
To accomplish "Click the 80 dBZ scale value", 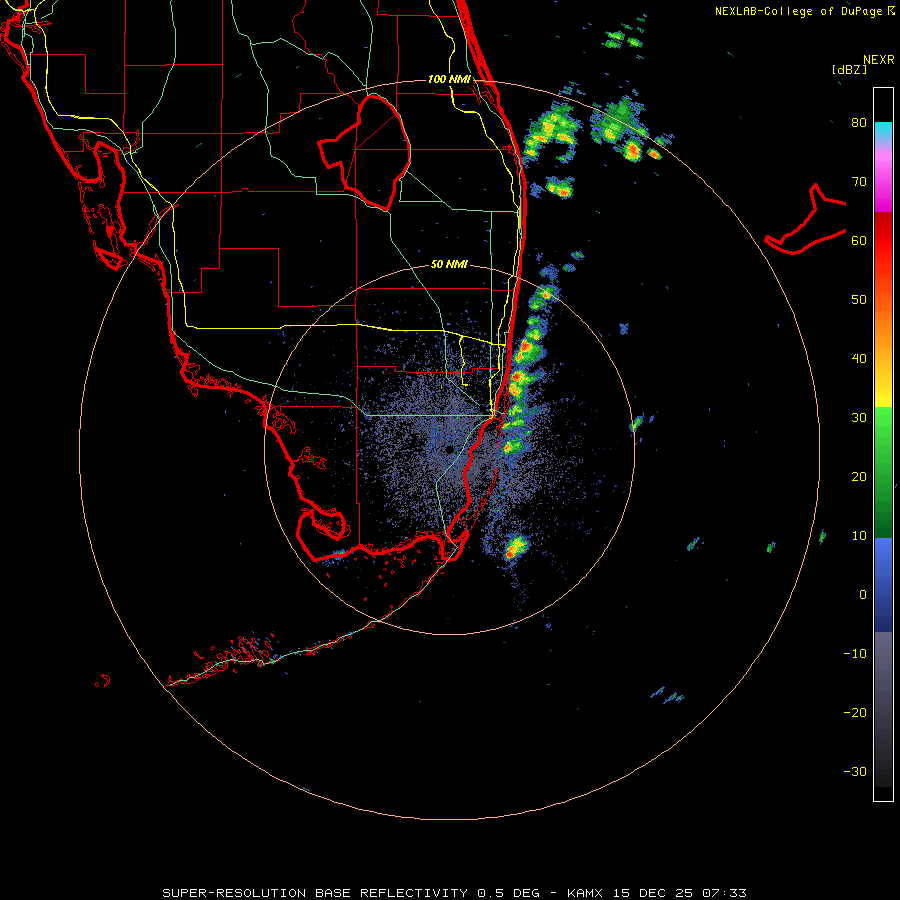I will tap(859, 123).
